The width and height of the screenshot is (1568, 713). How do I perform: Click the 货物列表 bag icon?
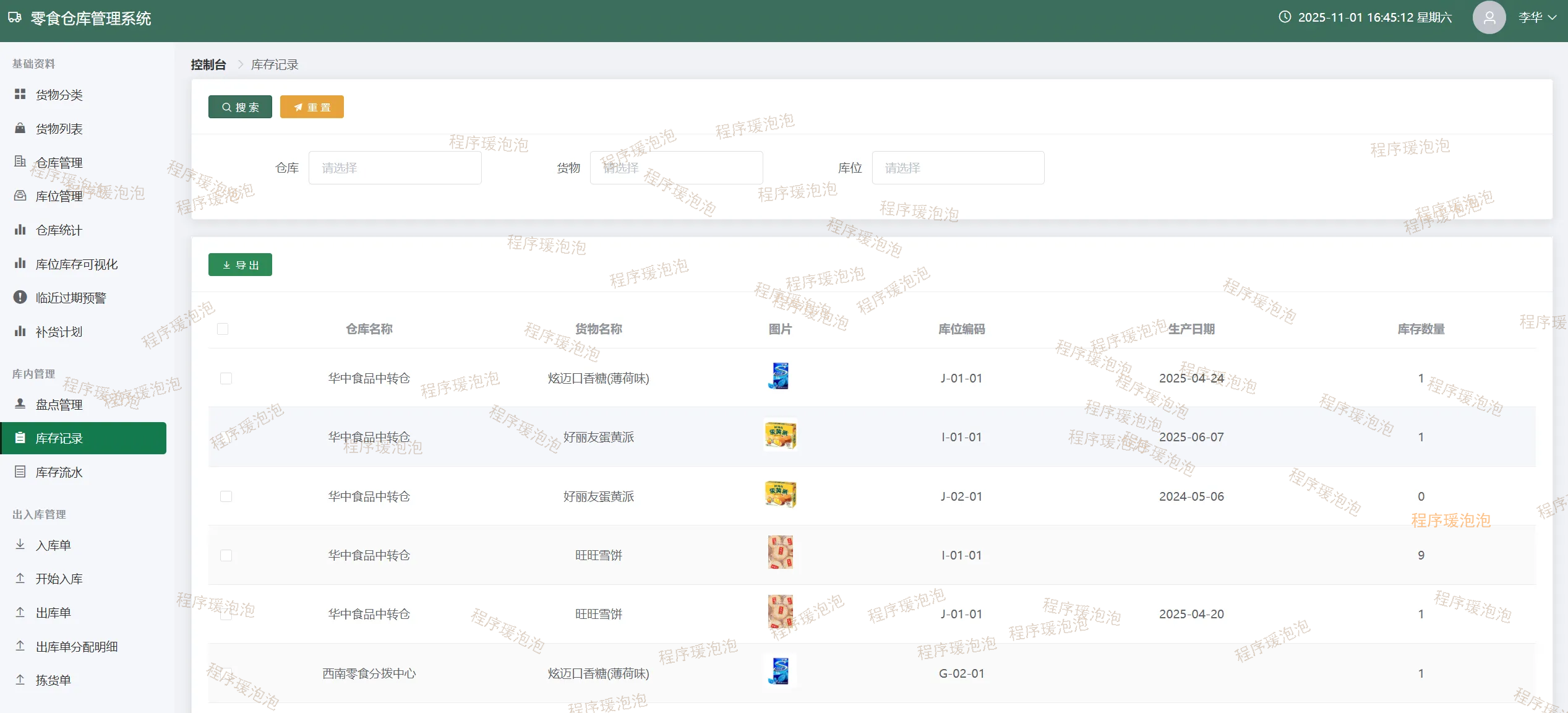20,128
